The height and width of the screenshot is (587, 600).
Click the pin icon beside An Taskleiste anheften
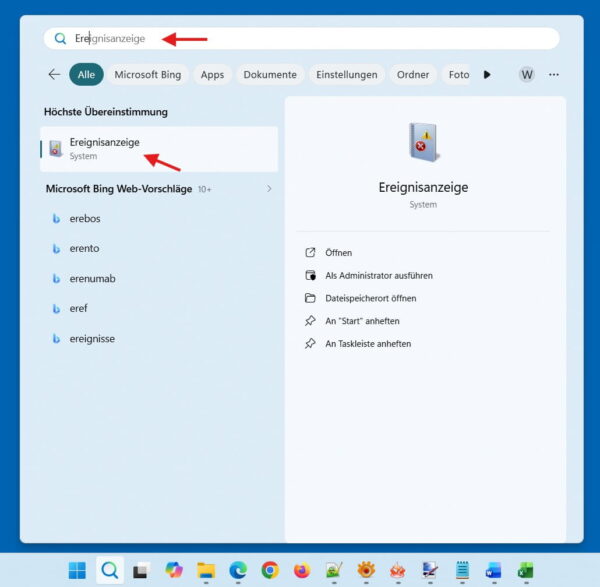click(310, 344)
